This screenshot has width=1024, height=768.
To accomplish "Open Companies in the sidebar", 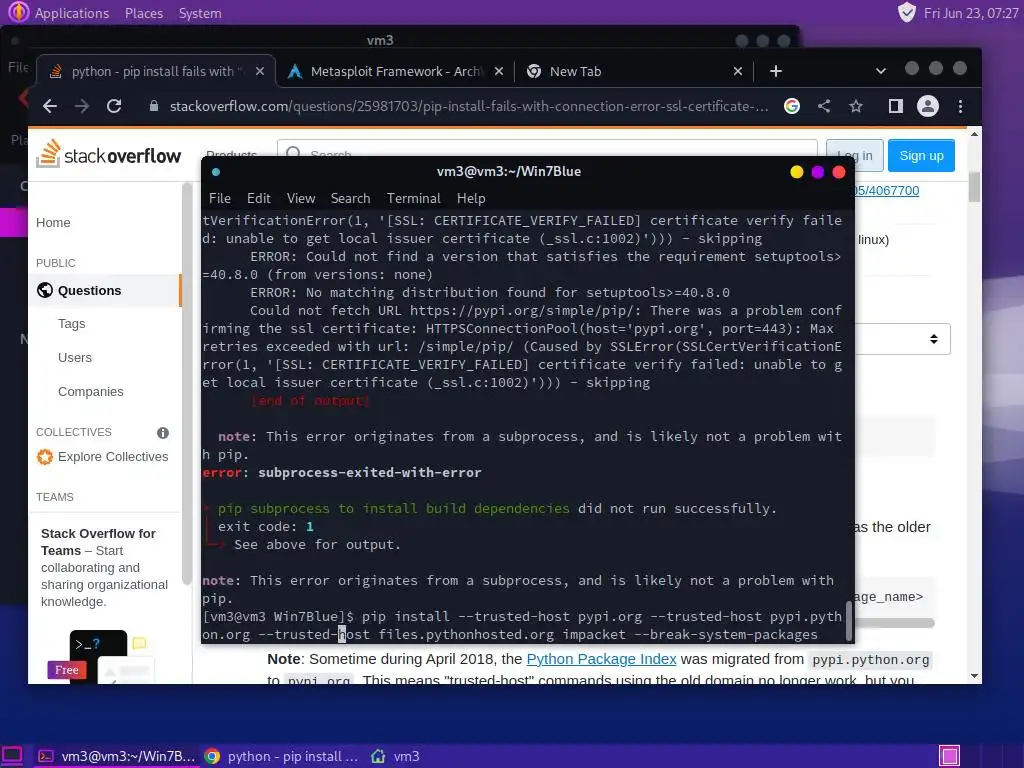I will [x=90, y=391].
